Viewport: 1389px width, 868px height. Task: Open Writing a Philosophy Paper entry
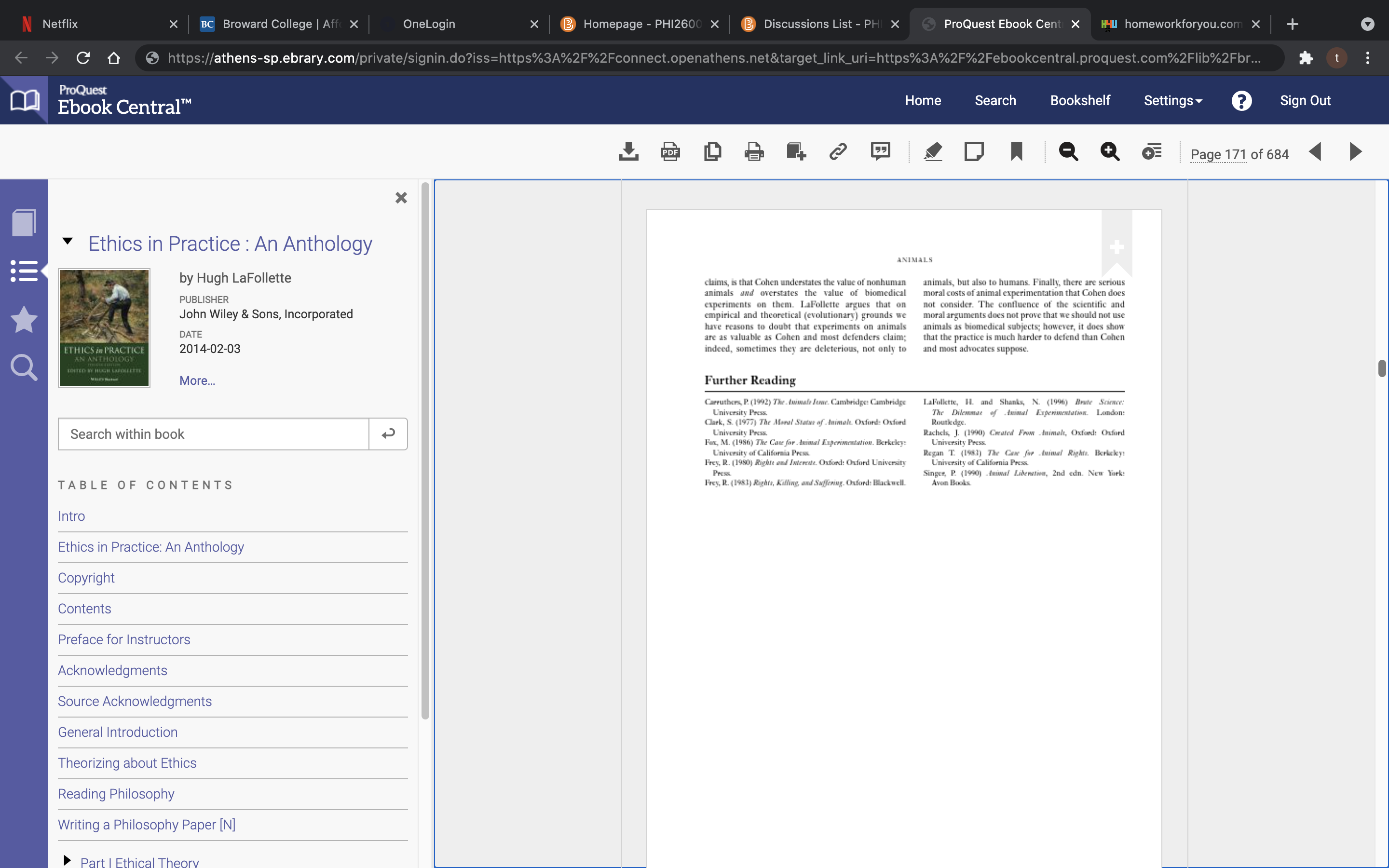click(x=147, y=825)
